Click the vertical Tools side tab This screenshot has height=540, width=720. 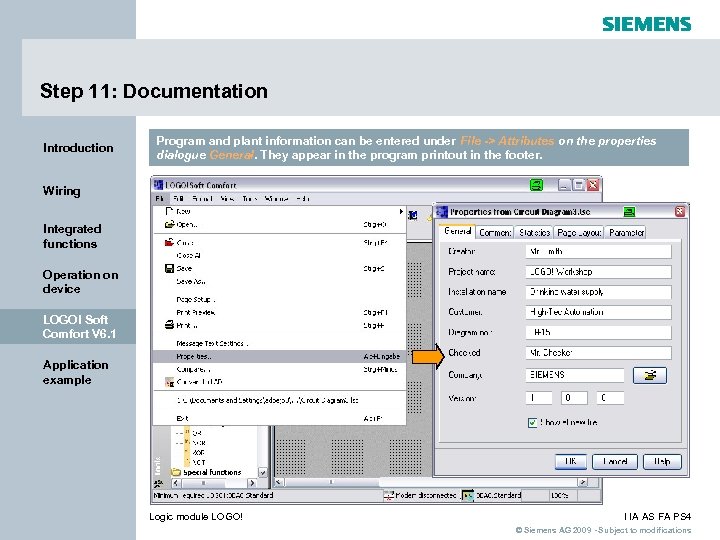pyautogui.click(x=158, y=466)
